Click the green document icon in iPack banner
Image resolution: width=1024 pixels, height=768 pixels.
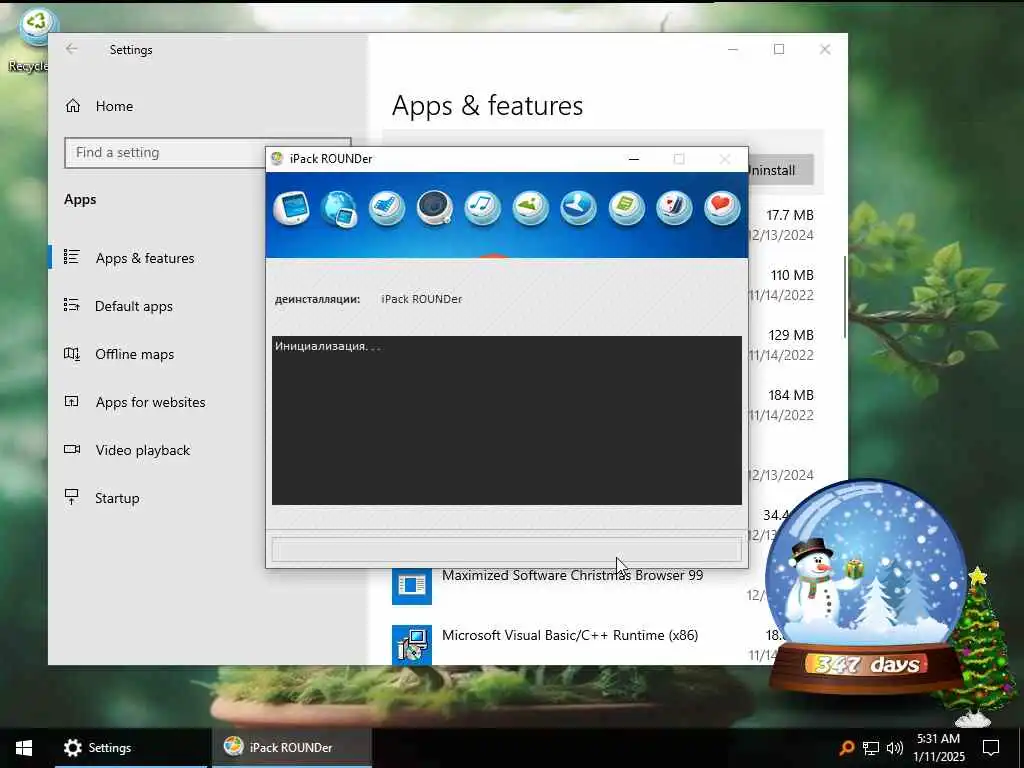626,208
